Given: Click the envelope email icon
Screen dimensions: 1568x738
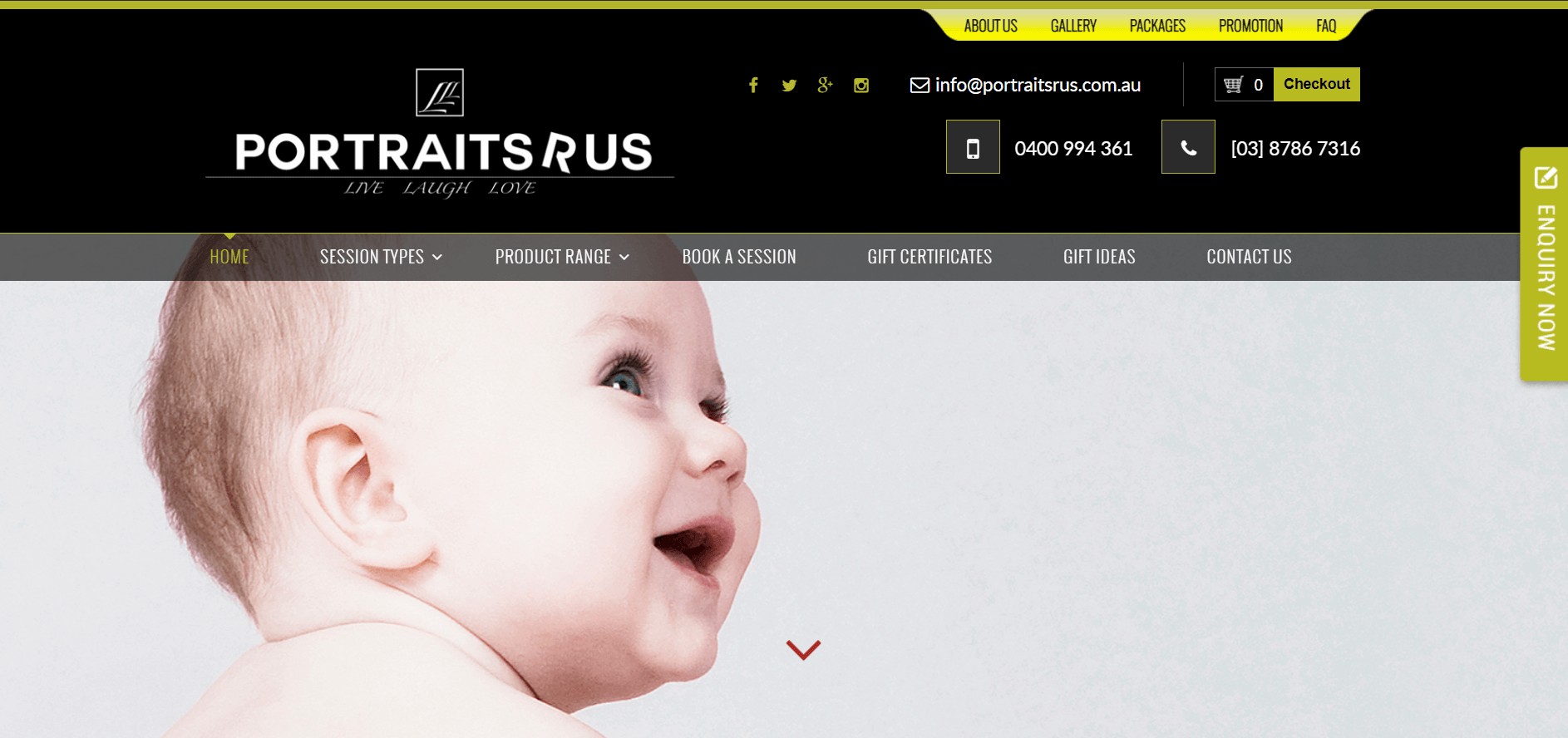Looking at the screenshot, I should 920,85.
